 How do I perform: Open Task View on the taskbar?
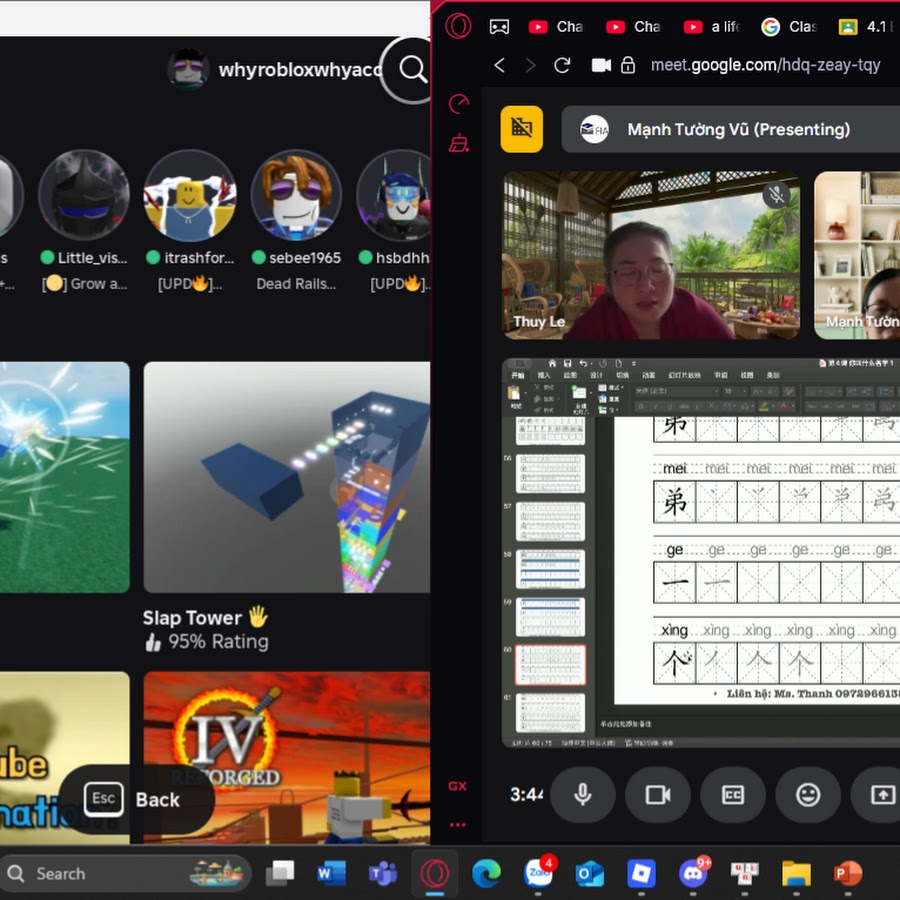pos(280,874)
